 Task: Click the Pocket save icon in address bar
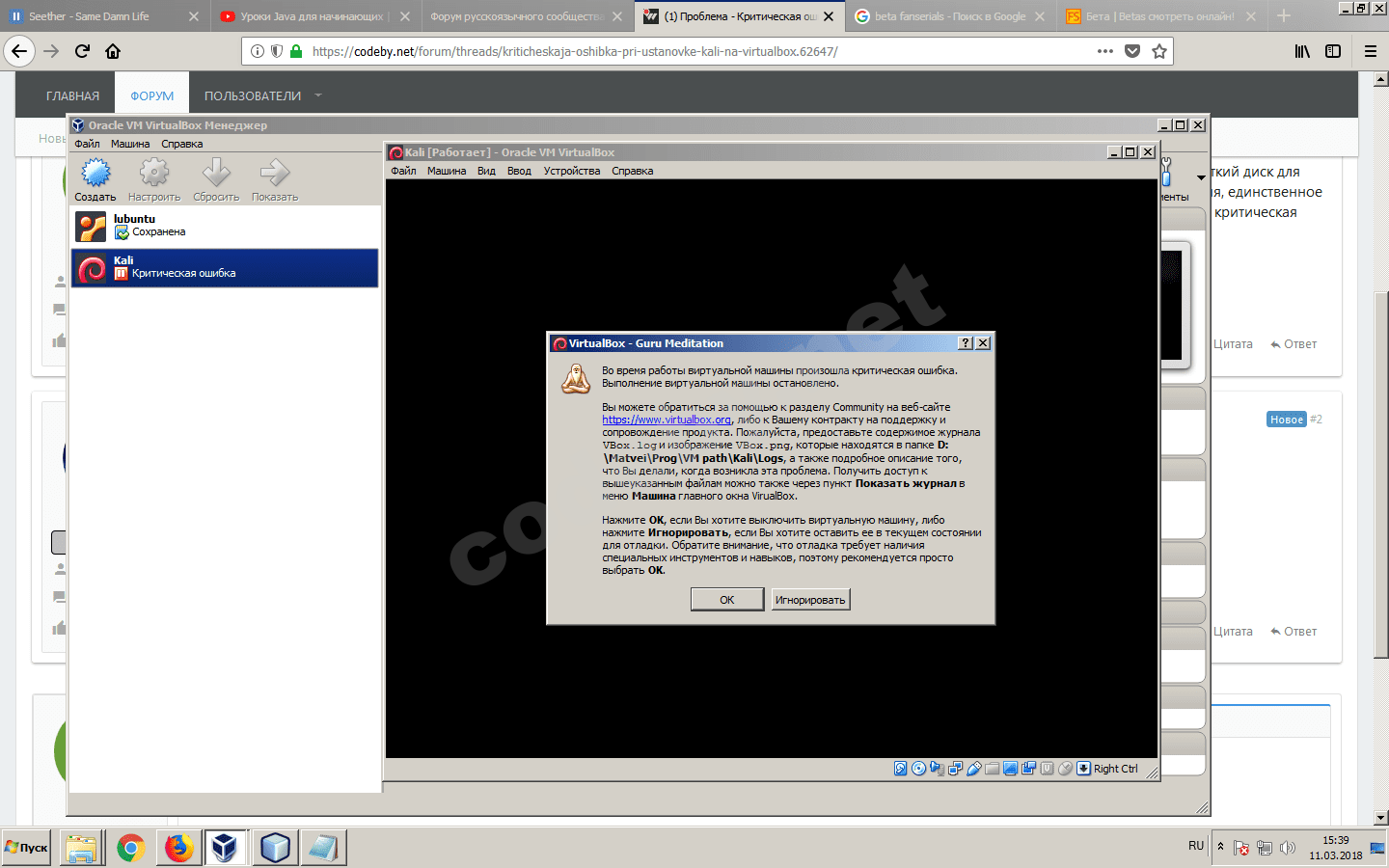click(x=1132, y=51)
